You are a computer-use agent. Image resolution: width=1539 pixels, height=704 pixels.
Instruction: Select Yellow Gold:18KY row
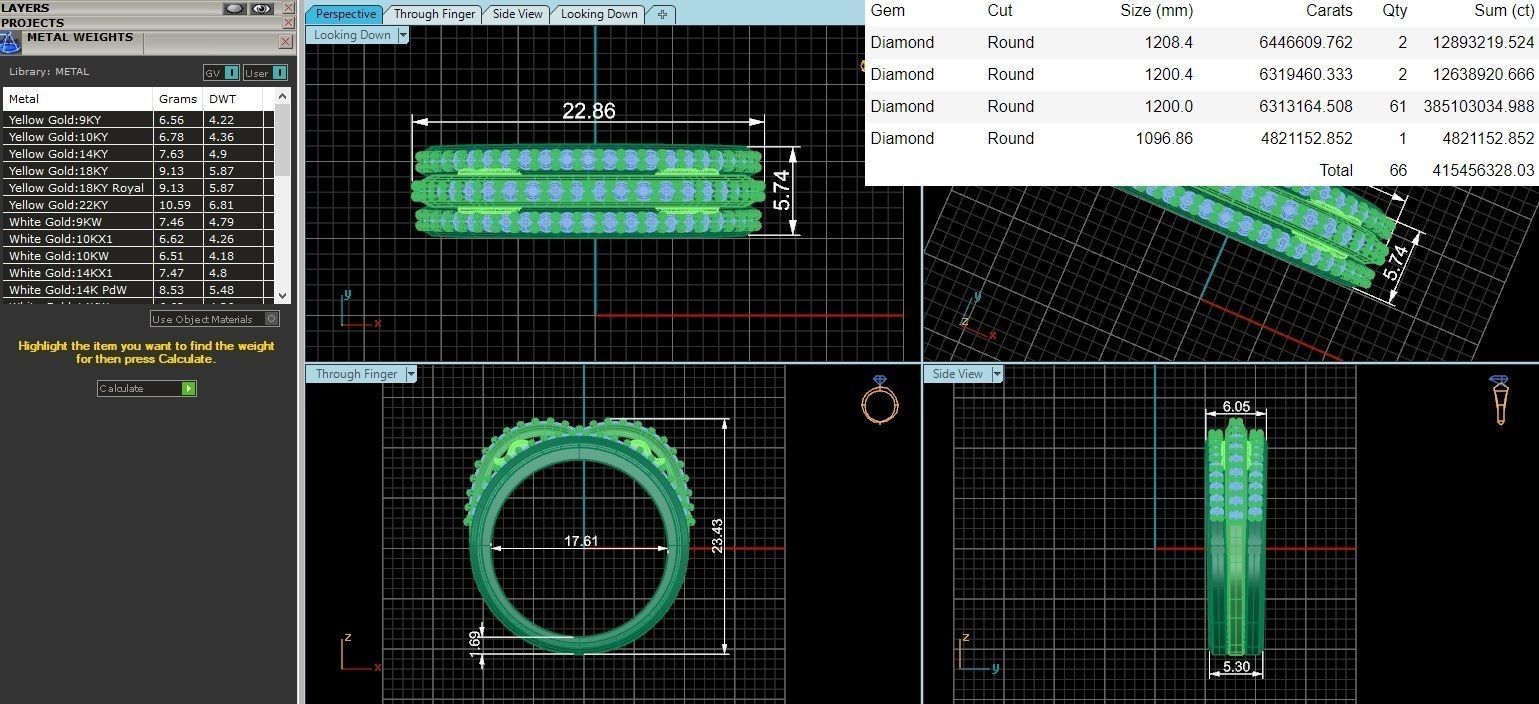[x=139, y=171]
